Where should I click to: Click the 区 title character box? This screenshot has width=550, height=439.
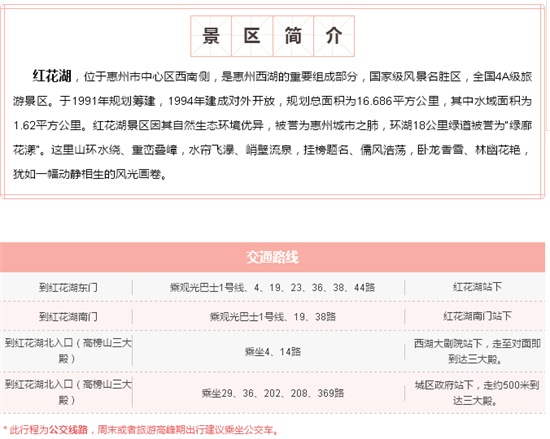click(x=252, y=36)
